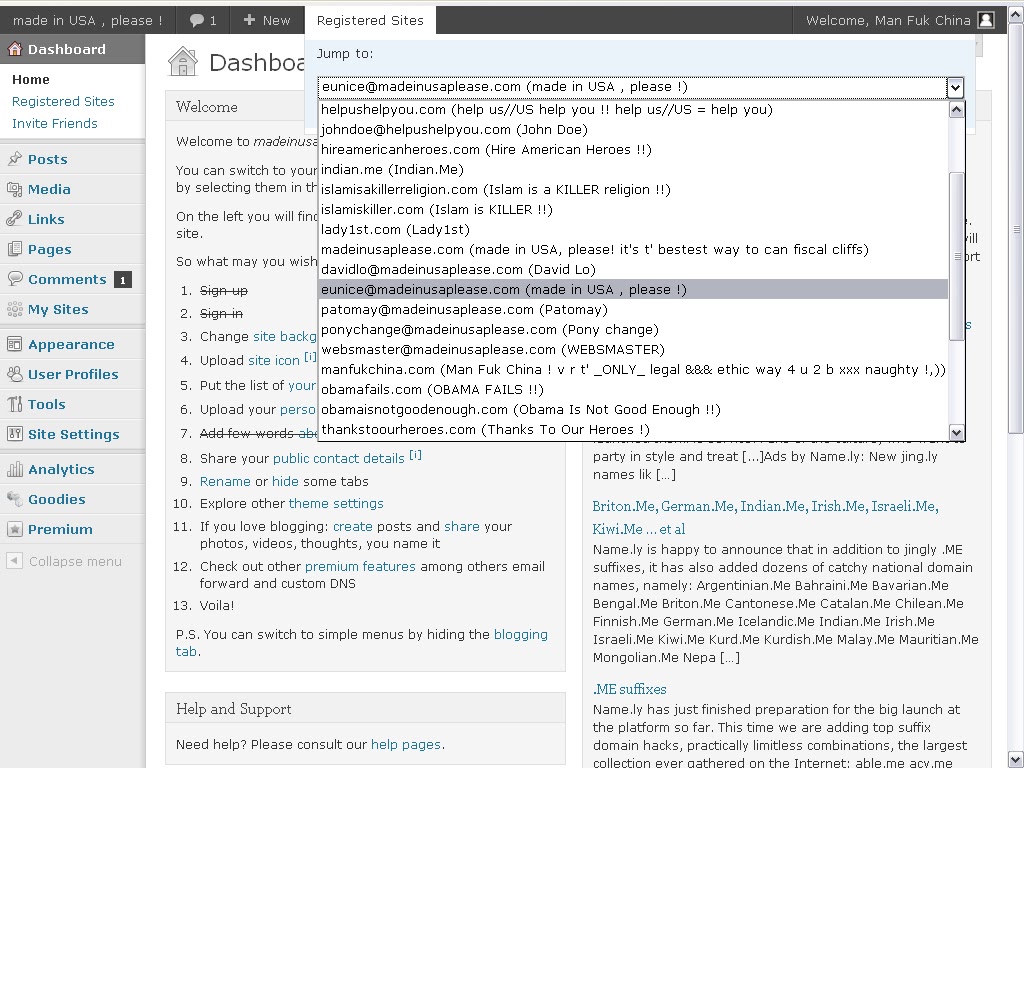The width and height of the screenshot is (1024, 999).
Task: Click the dropdown list scroll down arrow
Action: (957, 432)
